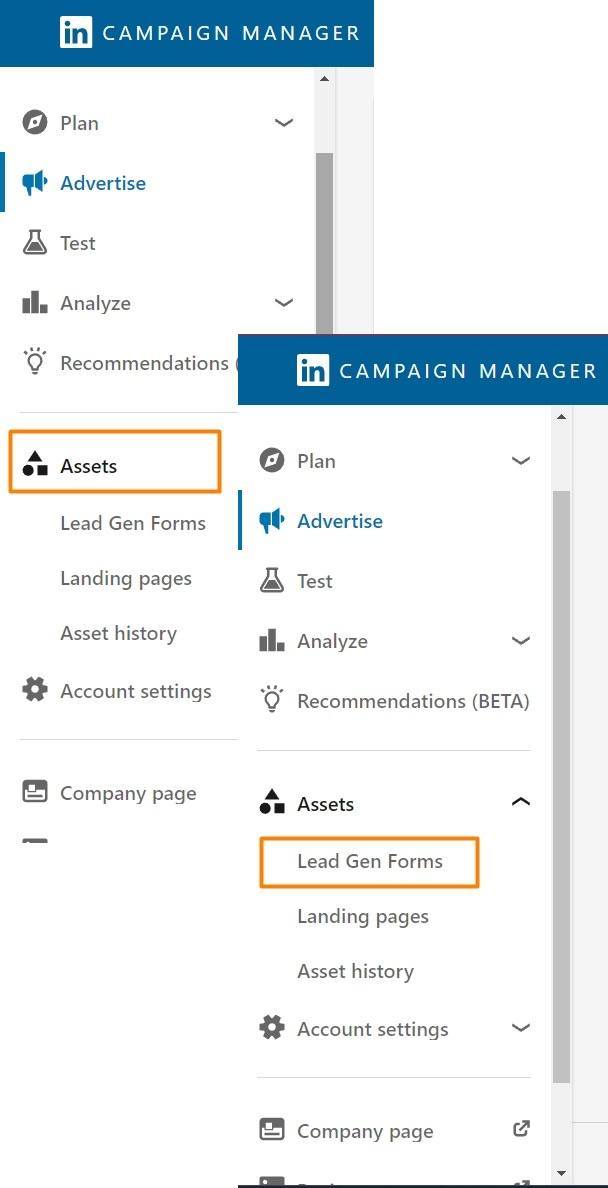
Task: Open the Test menu entry
Action: [x=315, y=581]
